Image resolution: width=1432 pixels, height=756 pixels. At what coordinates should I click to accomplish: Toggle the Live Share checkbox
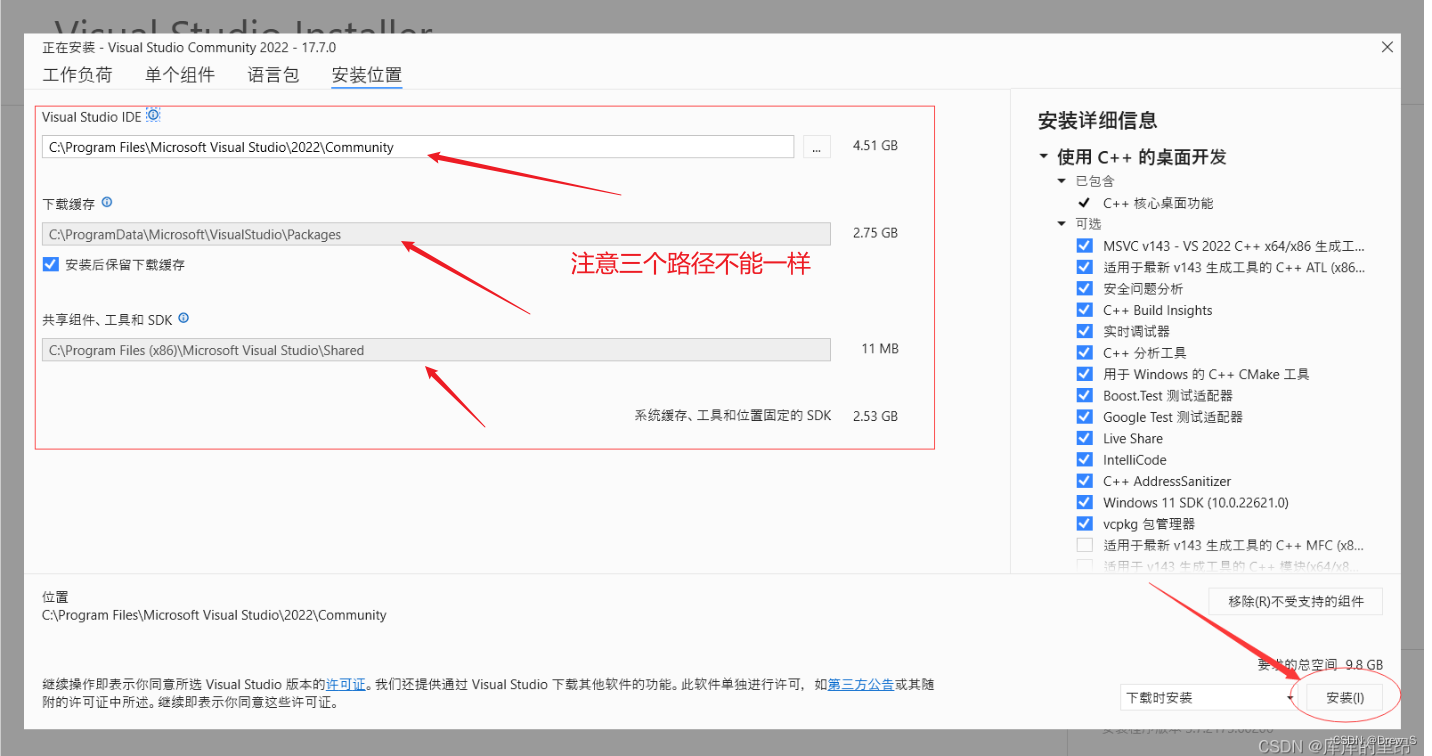[1084, 438]
